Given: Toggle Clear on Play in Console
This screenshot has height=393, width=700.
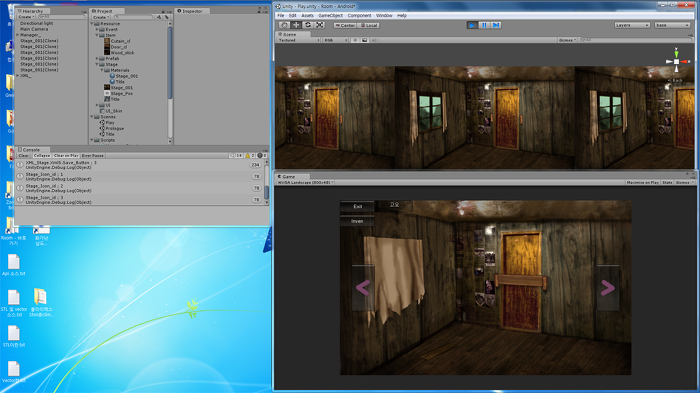Looking at the screenshot, I should tap(66, 155).
